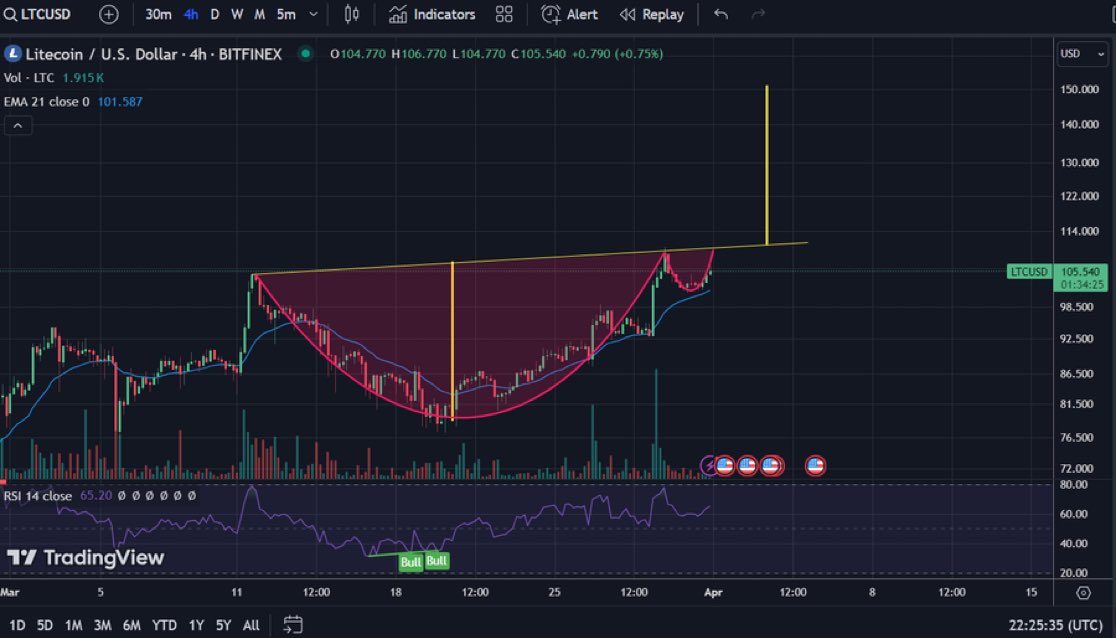Click the 22:25:35 (UTC) timezone clock

(1056, 625)
